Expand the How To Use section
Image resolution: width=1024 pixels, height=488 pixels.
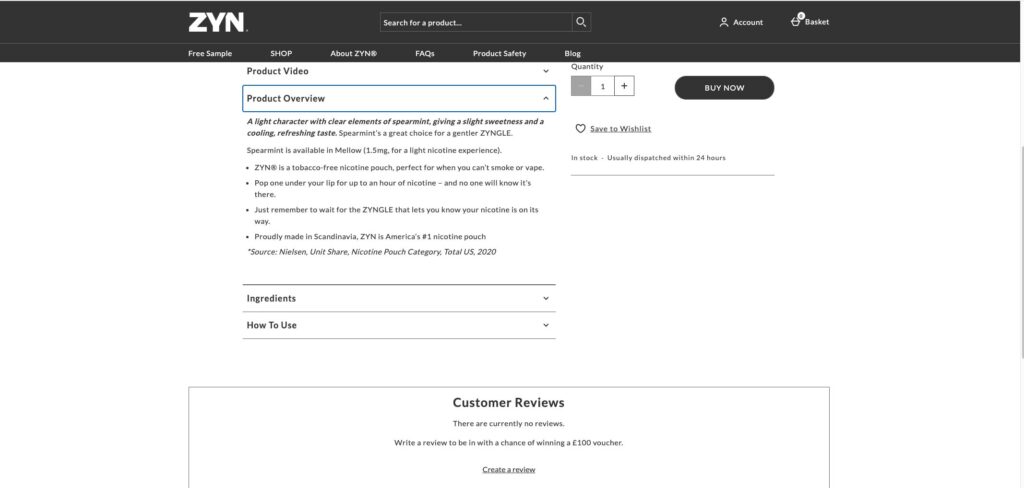[x=399, y=325]
